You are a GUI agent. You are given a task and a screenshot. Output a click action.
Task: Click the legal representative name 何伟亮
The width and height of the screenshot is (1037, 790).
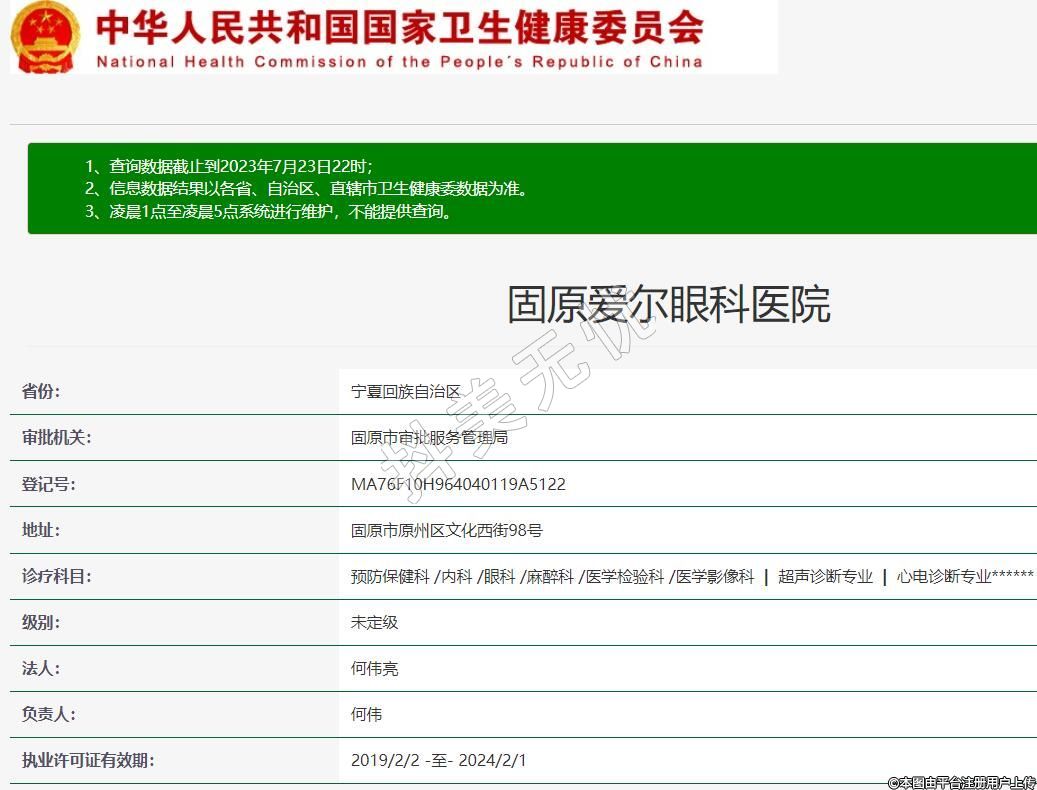pos(374,668)
